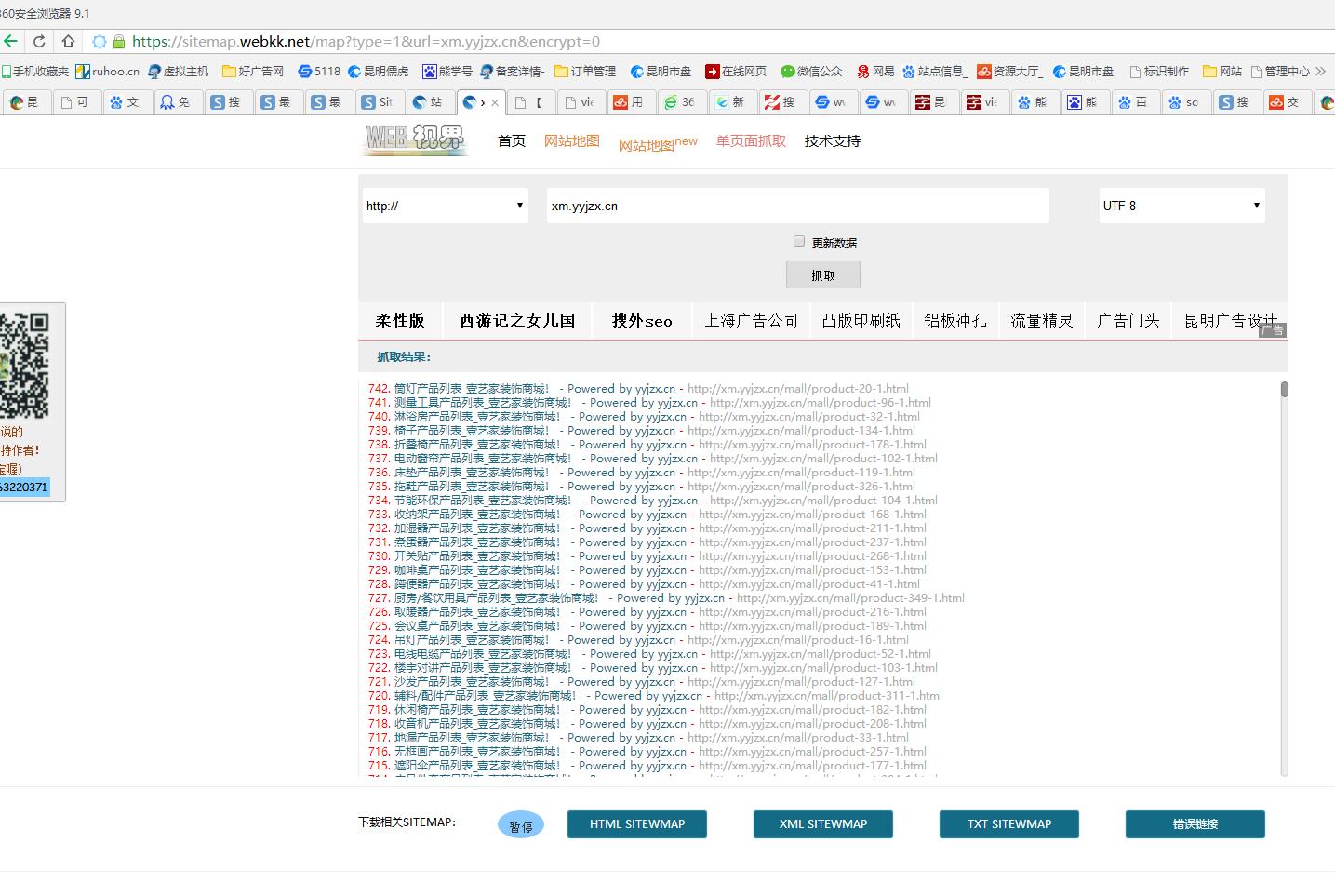
Task: Open the http:// protocol dropdown
Action: tap(445, 205)
